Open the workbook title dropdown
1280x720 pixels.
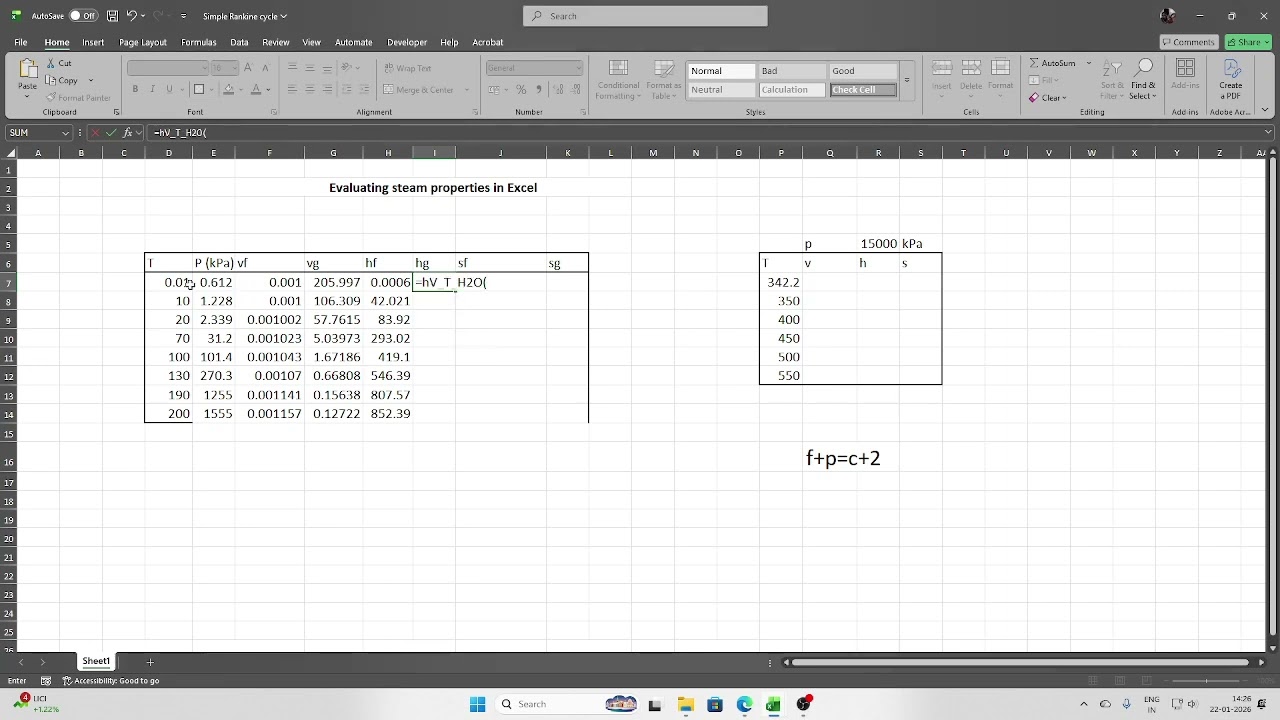click(284, 16)
